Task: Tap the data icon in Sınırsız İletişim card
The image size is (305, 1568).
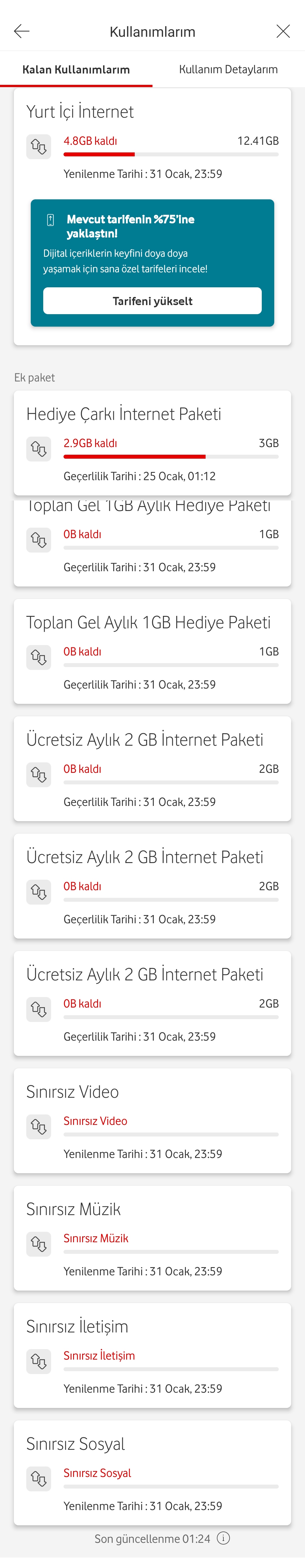Action: [39, 1362]
